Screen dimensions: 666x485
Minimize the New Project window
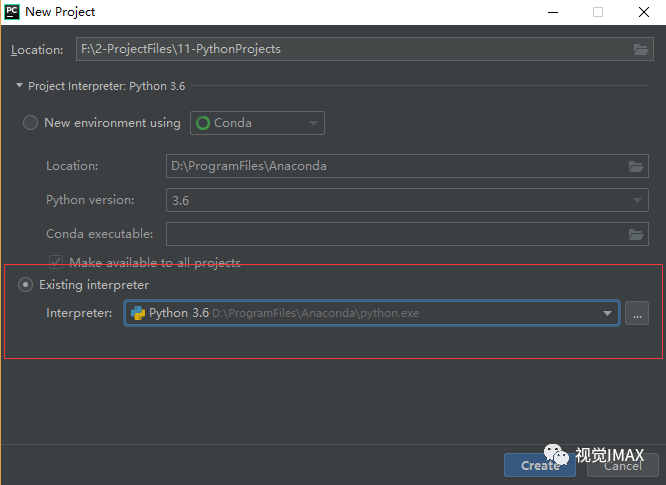pos(553,12)
